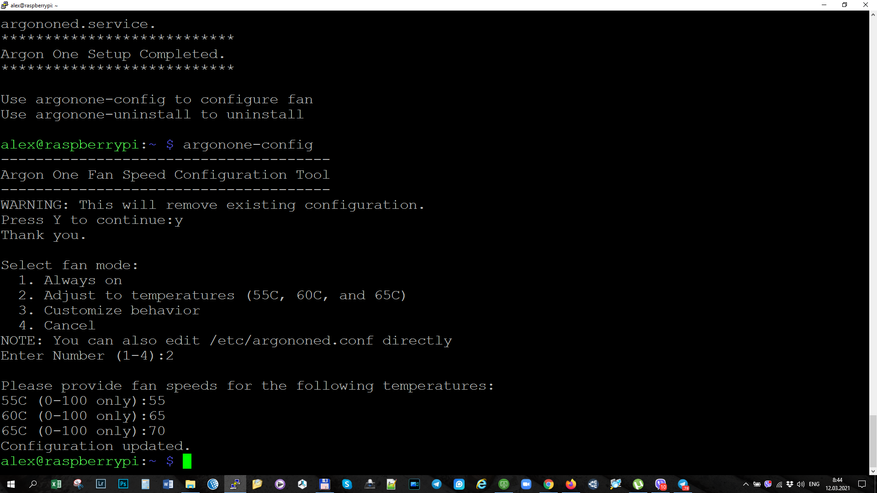Open Internet Explorer from the taskbar

[x=481, y=484]
